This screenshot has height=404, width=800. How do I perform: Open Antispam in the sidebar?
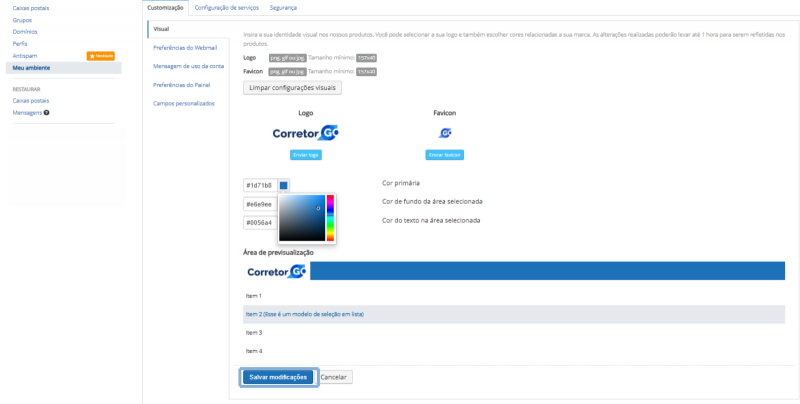click(24, 56)
